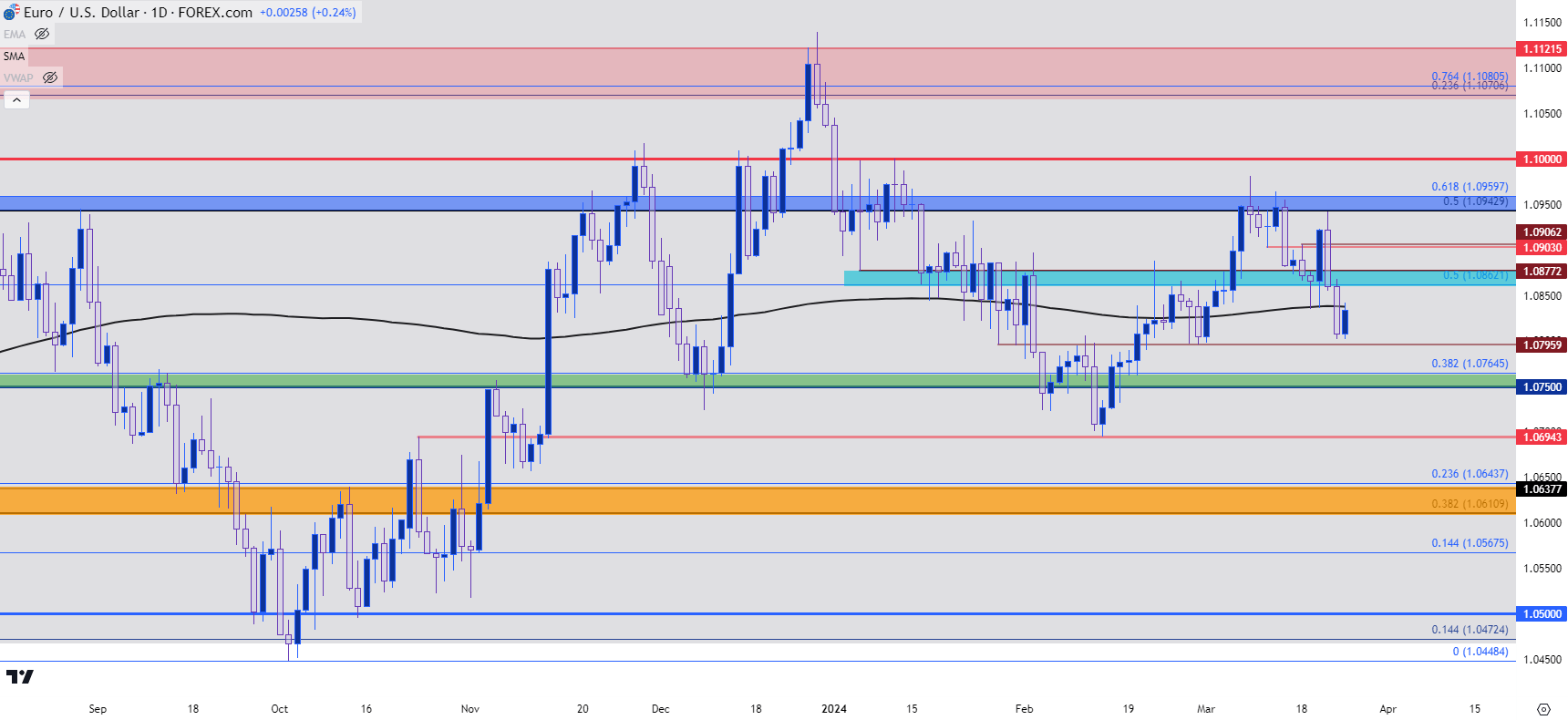Select the green zone near 1.07500
The height and width of the screenshot is (720, 1568).
click(758, 381)
